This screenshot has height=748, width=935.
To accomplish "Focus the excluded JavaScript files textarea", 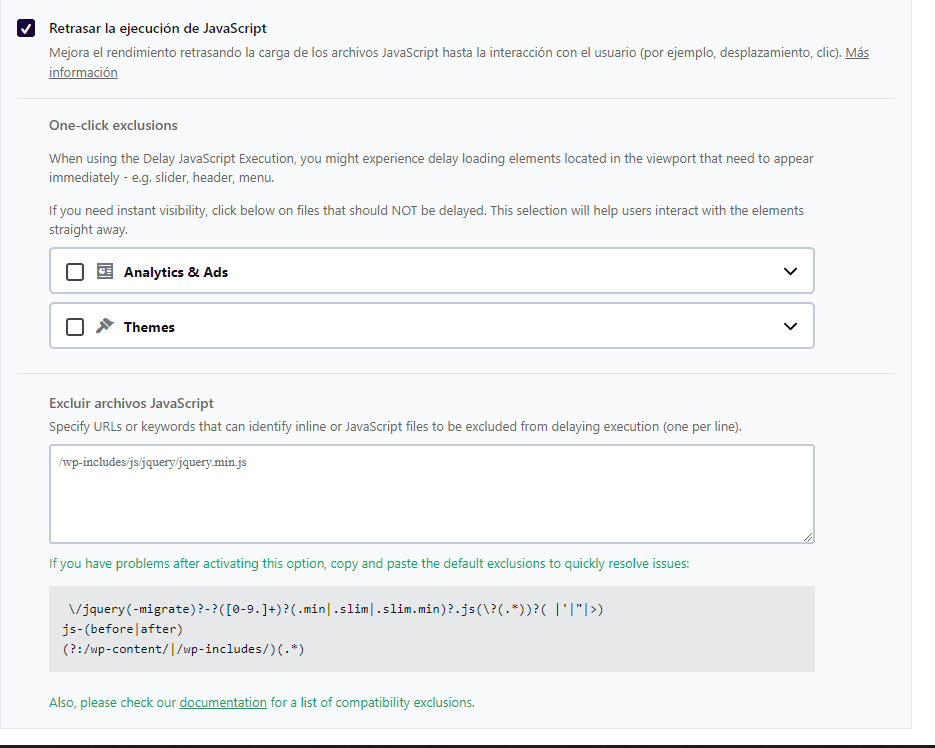I will click(432, 494).
